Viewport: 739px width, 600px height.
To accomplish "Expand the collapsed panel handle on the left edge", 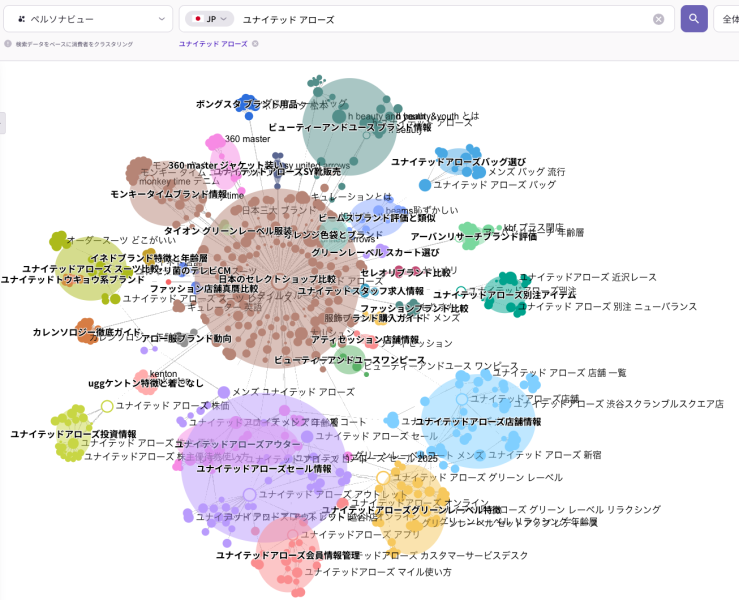I will click(2, 123).
